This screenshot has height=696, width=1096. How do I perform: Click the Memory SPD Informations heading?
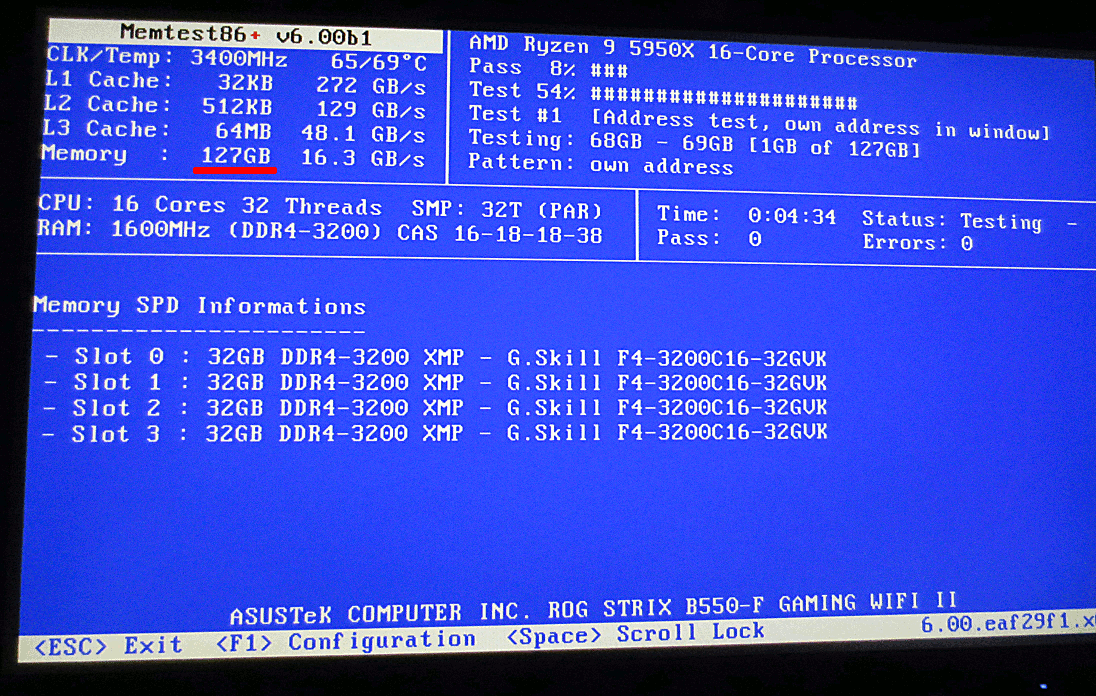tap(199, 305)
